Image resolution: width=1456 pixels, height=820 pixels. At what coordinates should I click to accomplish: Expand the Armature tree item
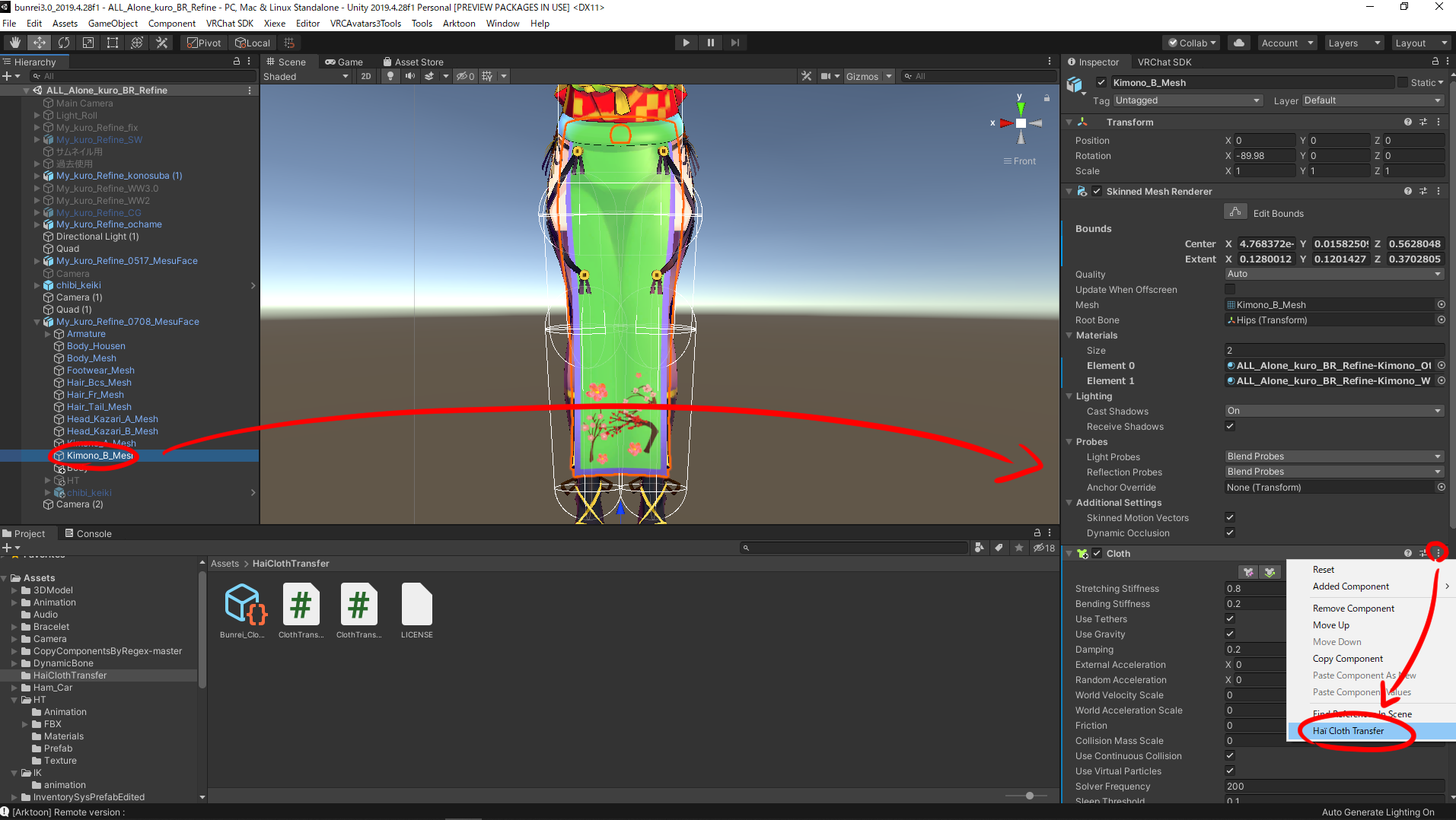[x=48, y=334]
